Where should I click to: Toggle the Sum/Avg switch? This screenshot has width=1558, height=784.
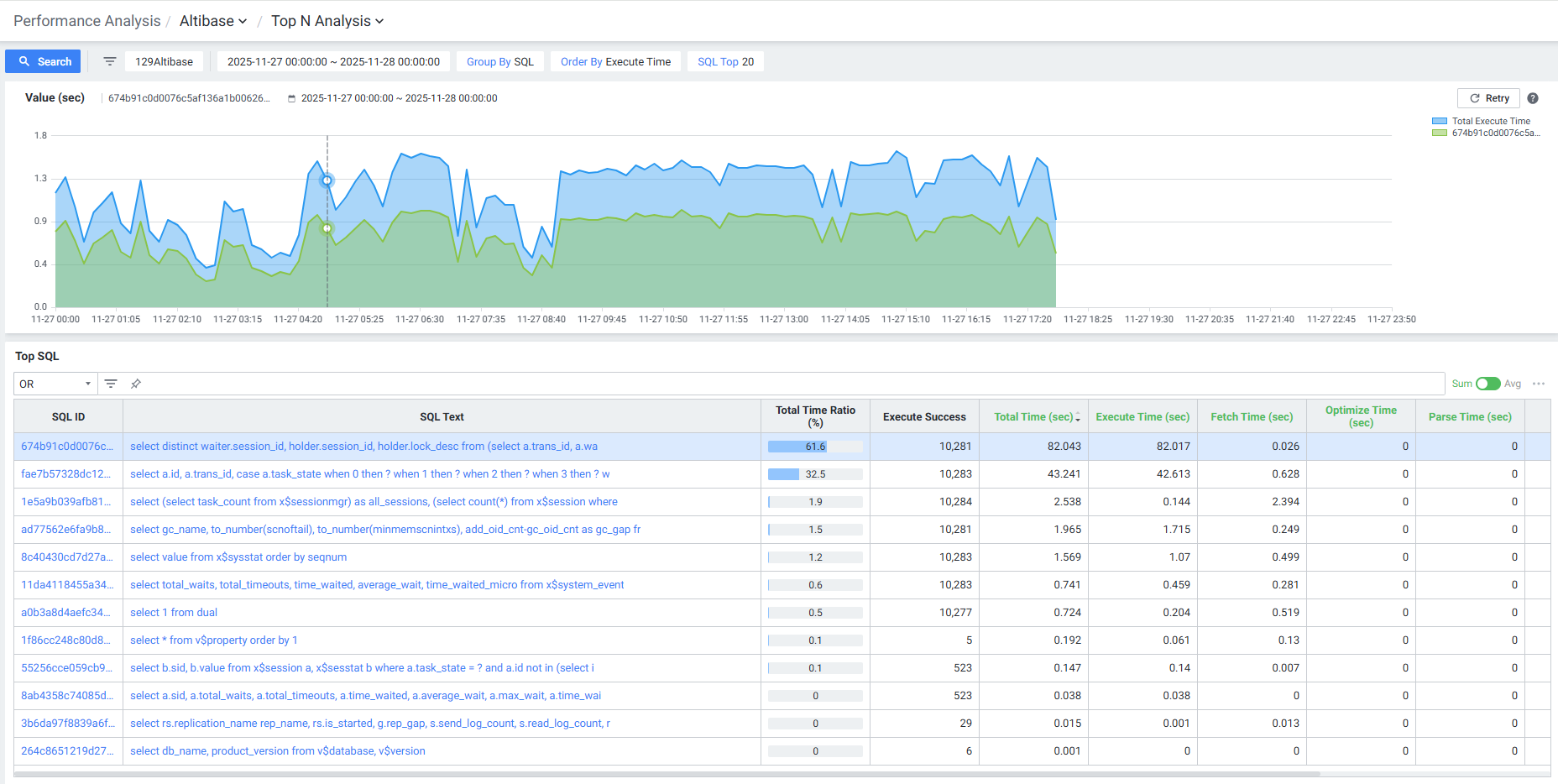click(x=1487, y=384)
